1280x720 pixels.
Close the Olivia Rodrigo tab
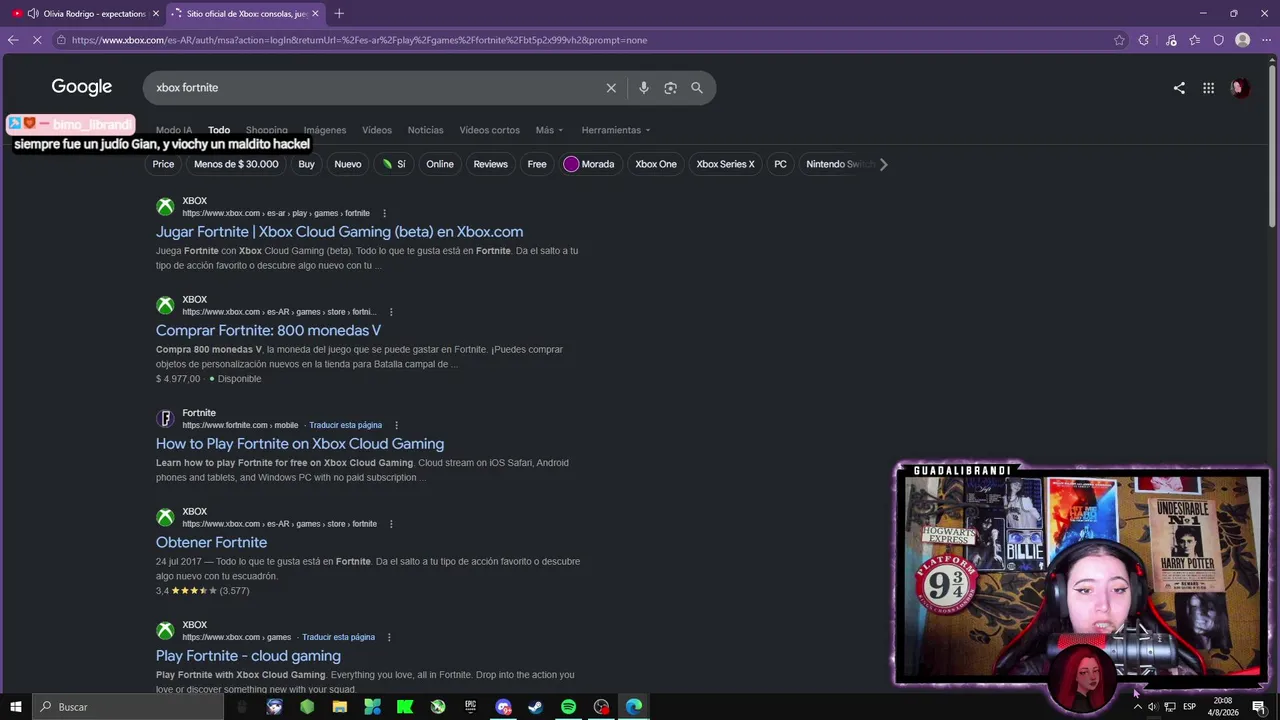(155, 14)
